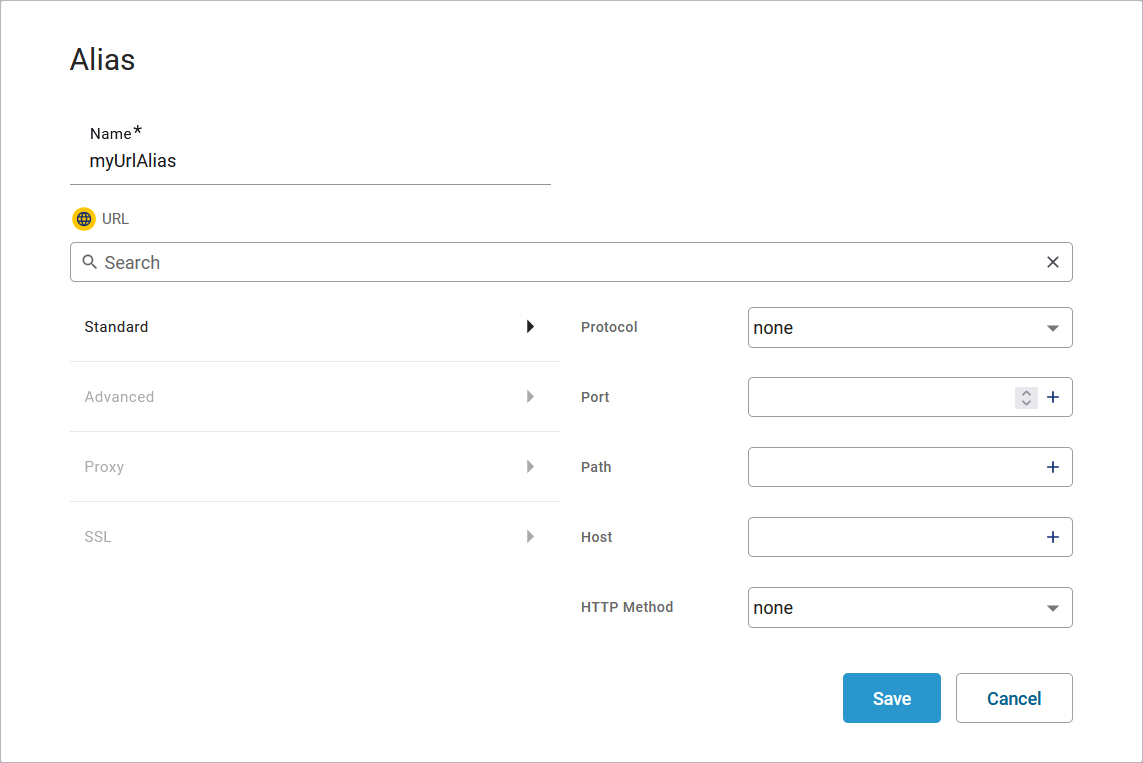The image size is (1143, 763).
Task: Click plus icon in Path field
Action: (x=1052, y=467)
